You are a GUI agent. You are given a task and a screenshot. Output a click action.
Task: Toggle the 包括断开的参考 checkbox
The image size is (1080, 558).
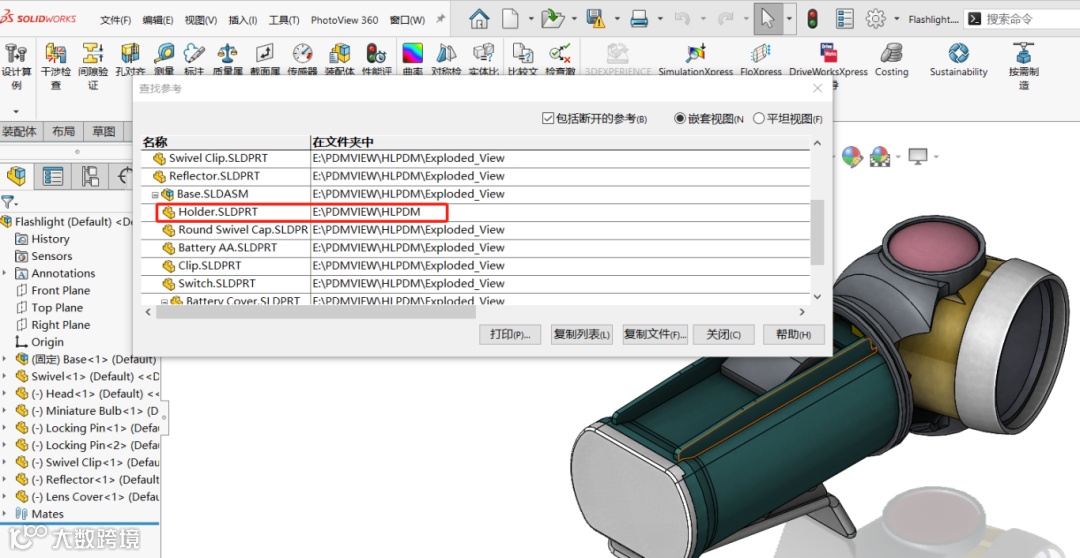(x=548, y=118)
